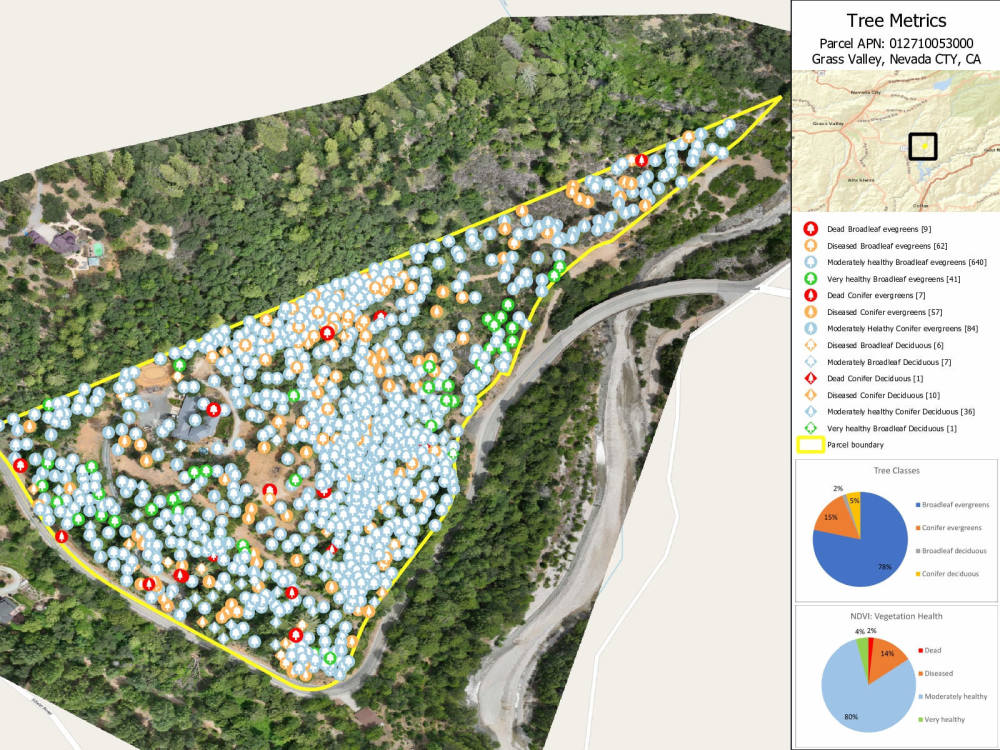Viewport: 1000px width, 750px height.
Task: Click the black locator square on the inset map
Action: tap(923, 146)
